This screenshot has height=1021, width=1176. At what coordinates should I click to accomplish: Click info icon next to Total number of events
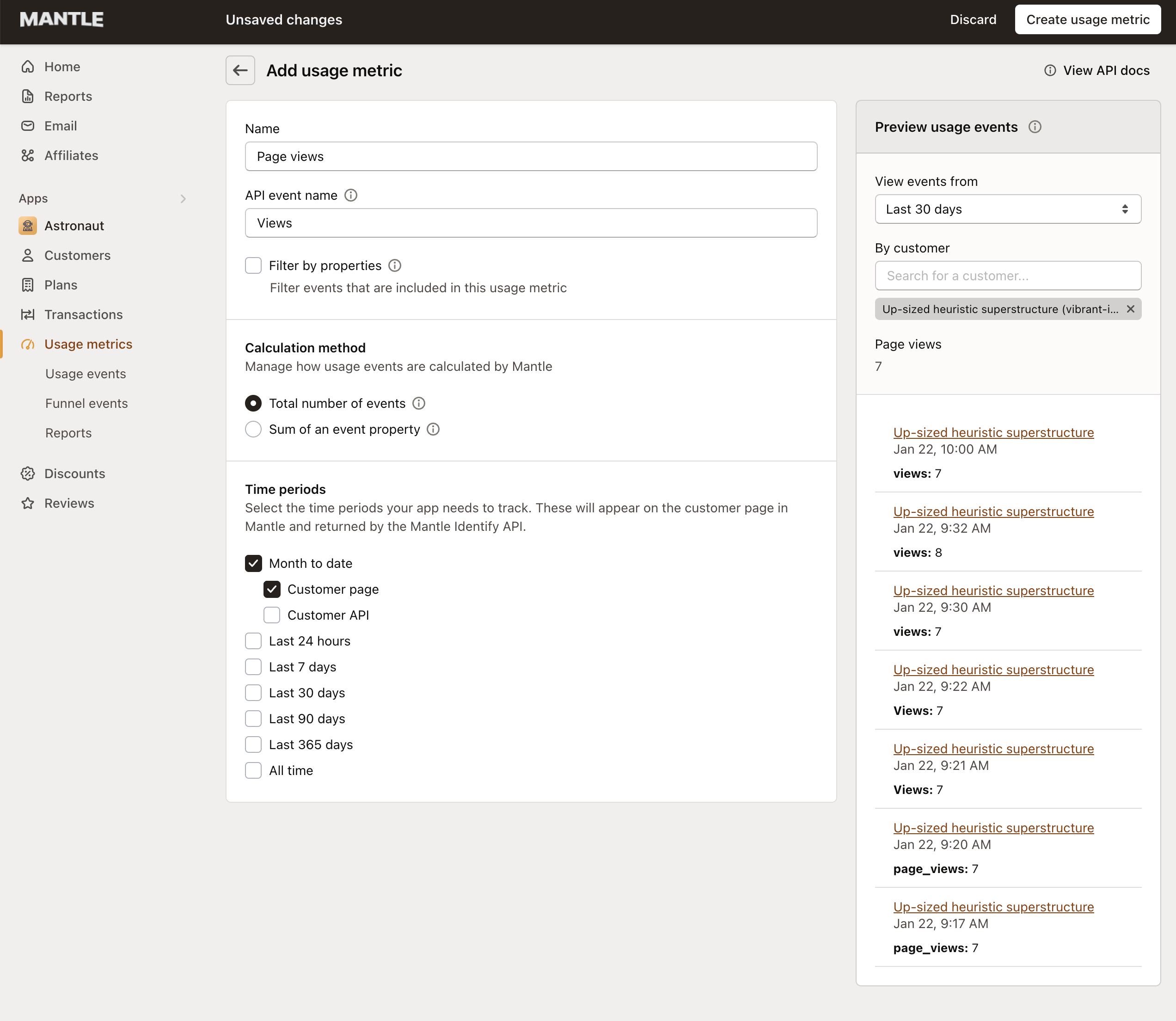click(x=418, y=403)
